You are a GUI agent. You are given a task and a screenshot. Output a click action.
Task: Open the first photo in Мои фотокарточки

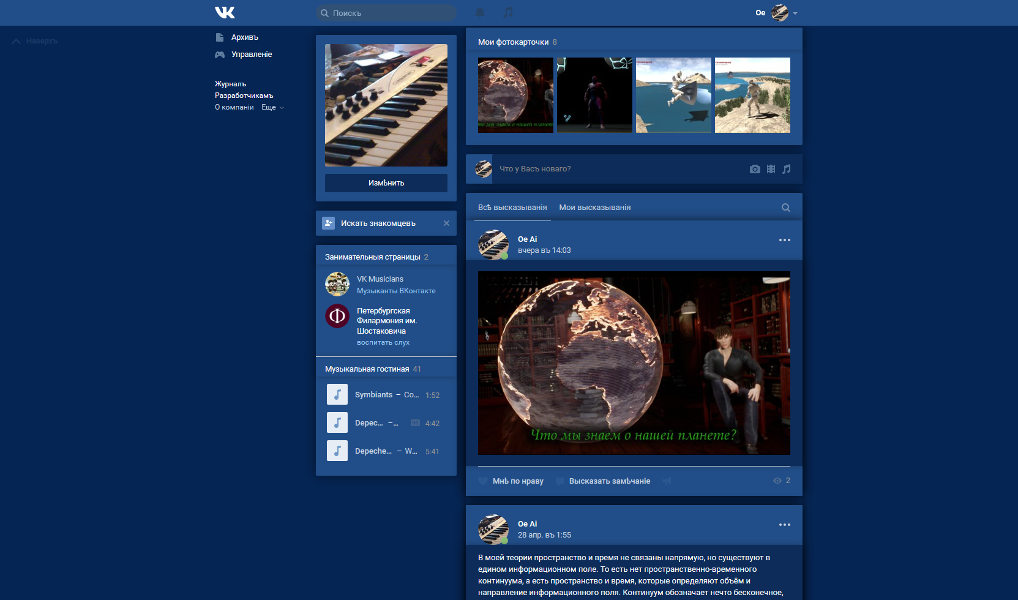click(x=515, y=95)
